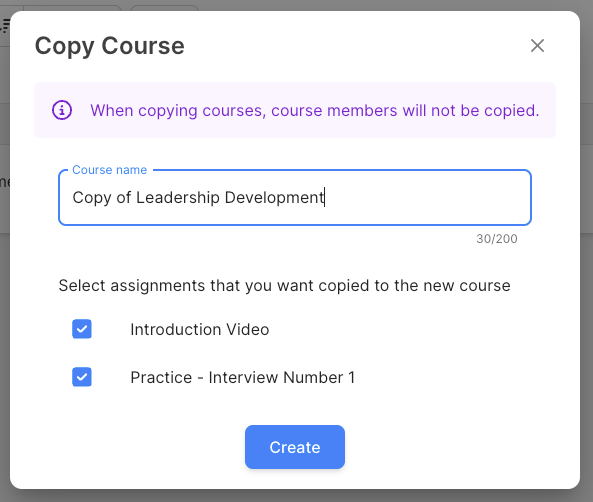Click first background tab above the dialog
Image resolution: width=593 pixels, height=502 pixels.
pos(72,8)
